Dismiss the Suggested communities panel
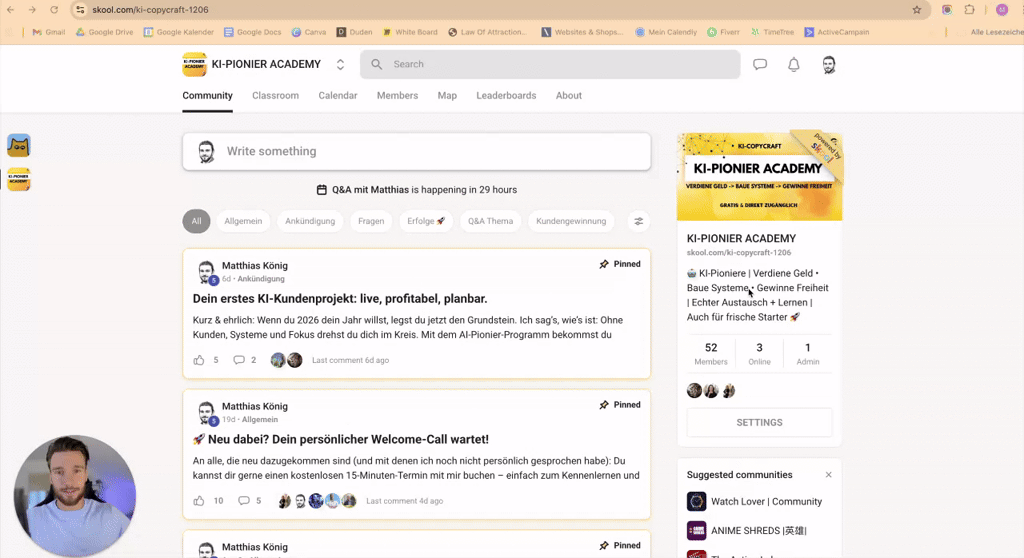The image size is (1024, 558). [x=828, y=475]
